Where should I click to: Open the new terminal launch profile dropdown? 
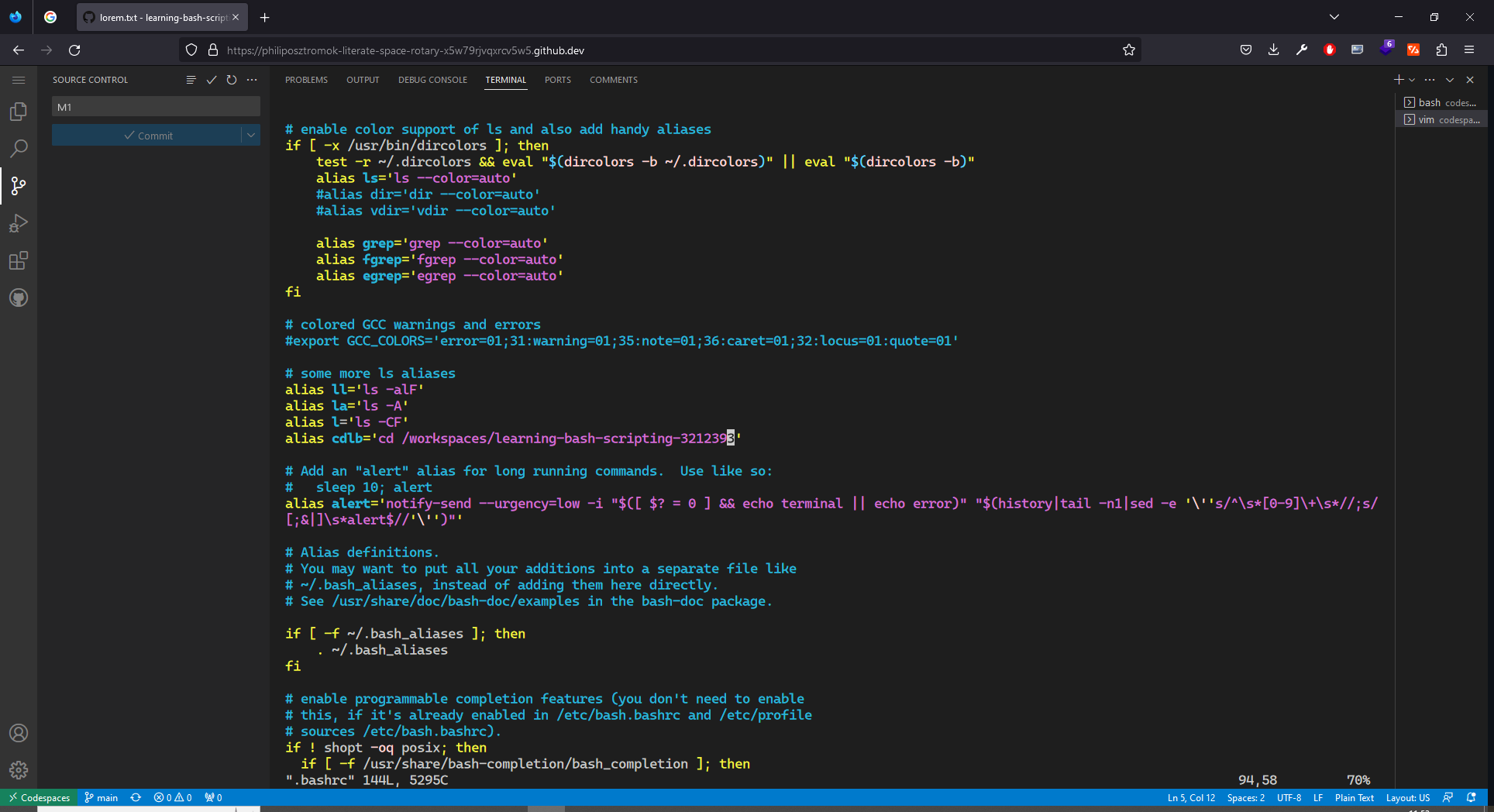click(x=1412, y=80)
